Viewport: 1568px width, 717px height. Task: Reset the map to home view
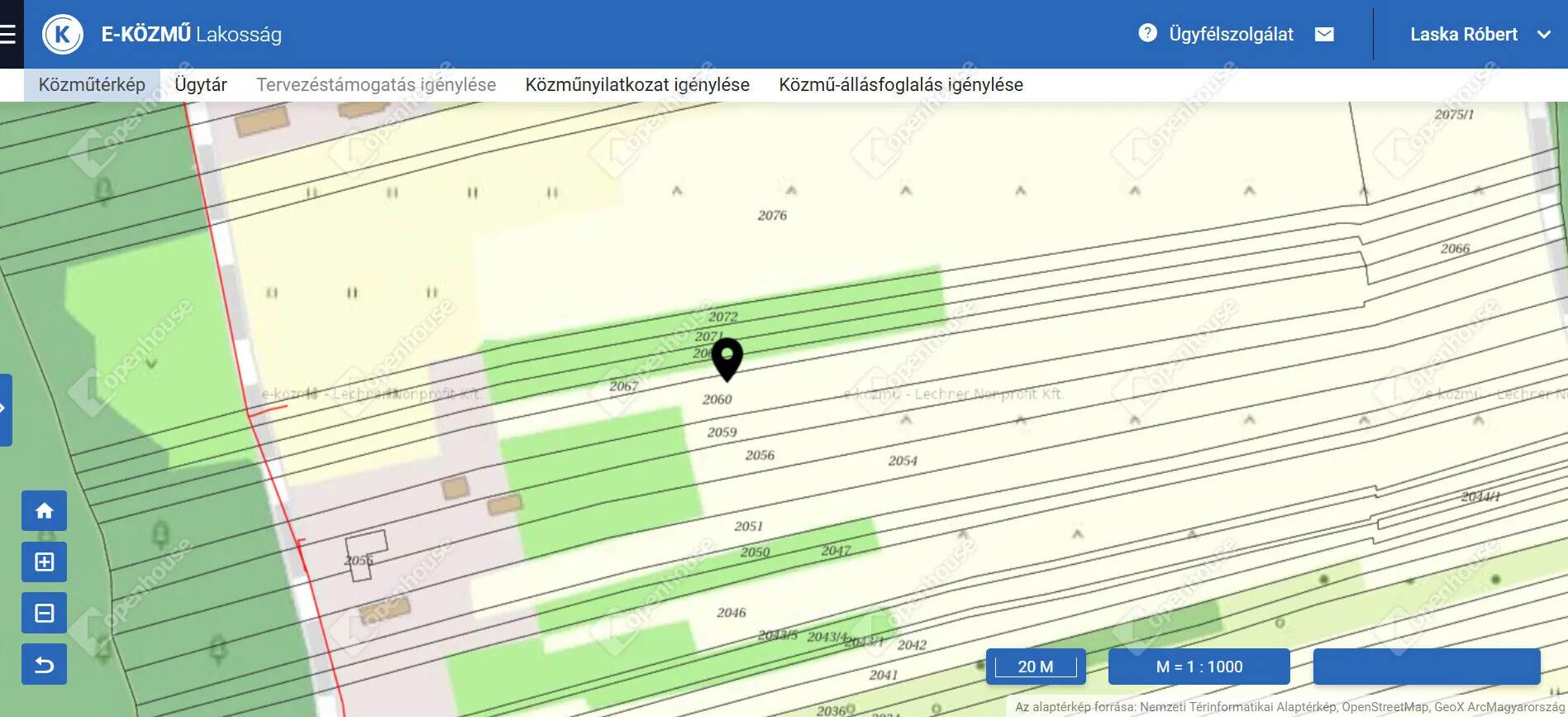(45, 510)
